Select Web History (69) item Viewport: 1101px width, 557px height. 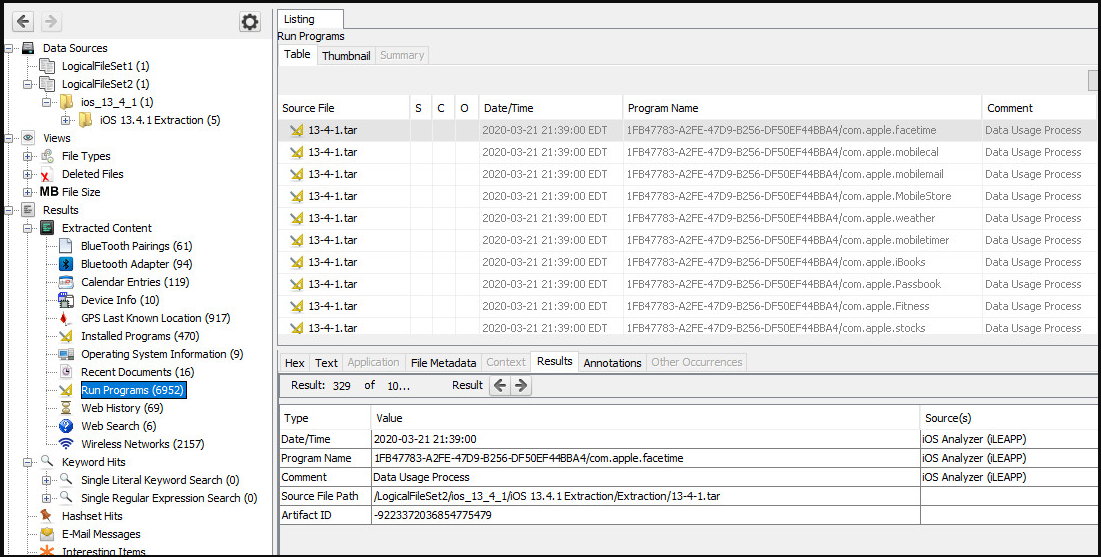tap(122, 408)
